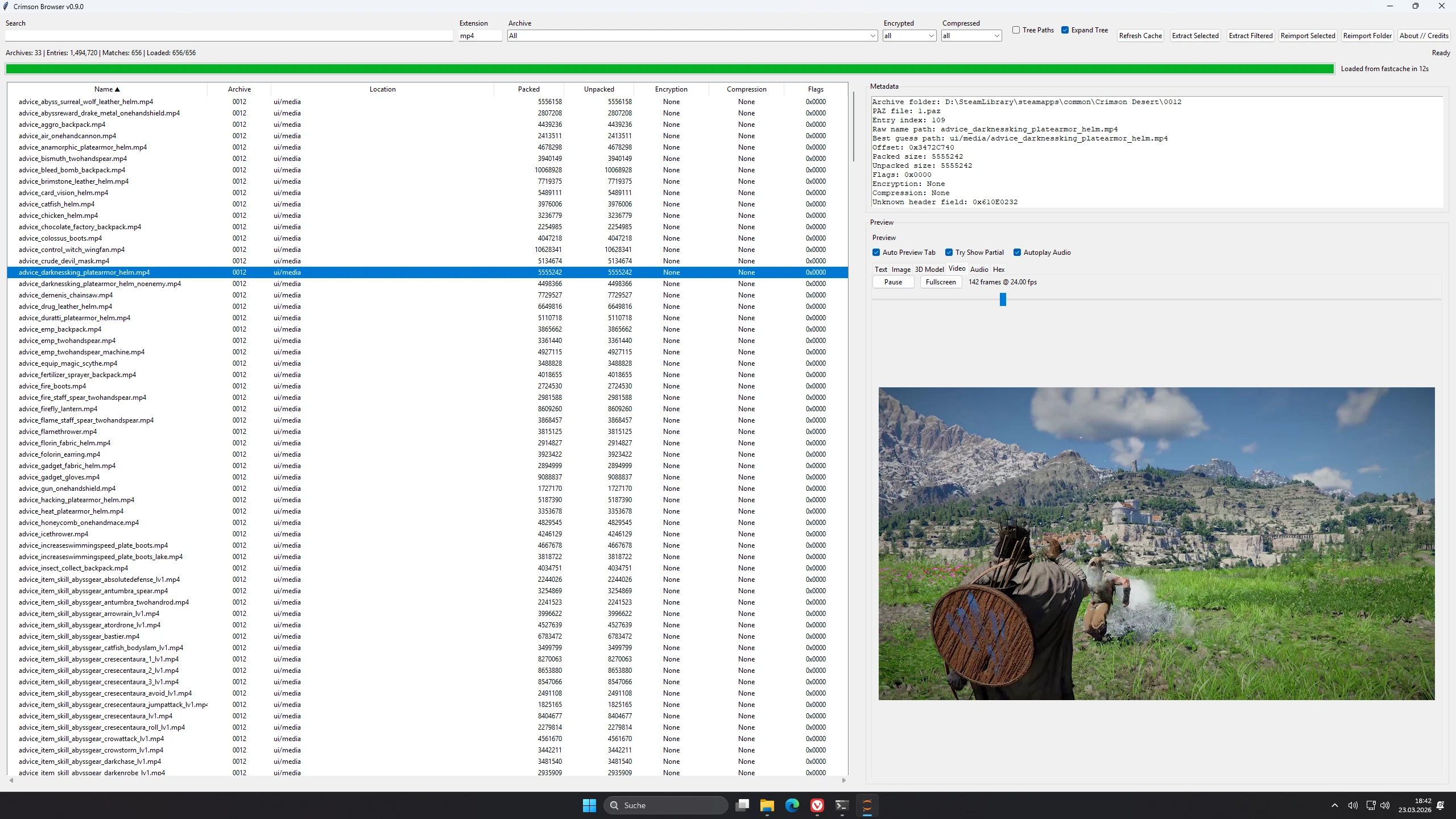
Task: Open the Windows Start menu
Action: (589, 805)
